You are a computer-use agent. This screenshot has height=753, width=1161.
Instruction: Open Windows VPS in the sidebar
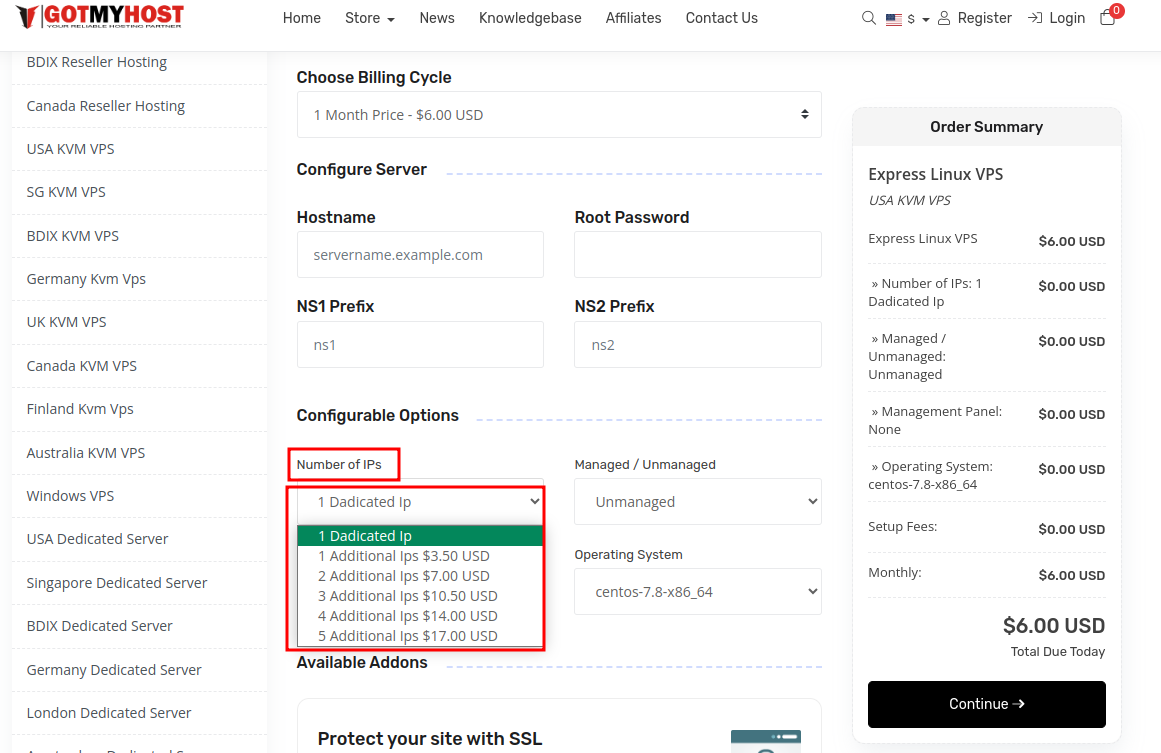[71, 496]
